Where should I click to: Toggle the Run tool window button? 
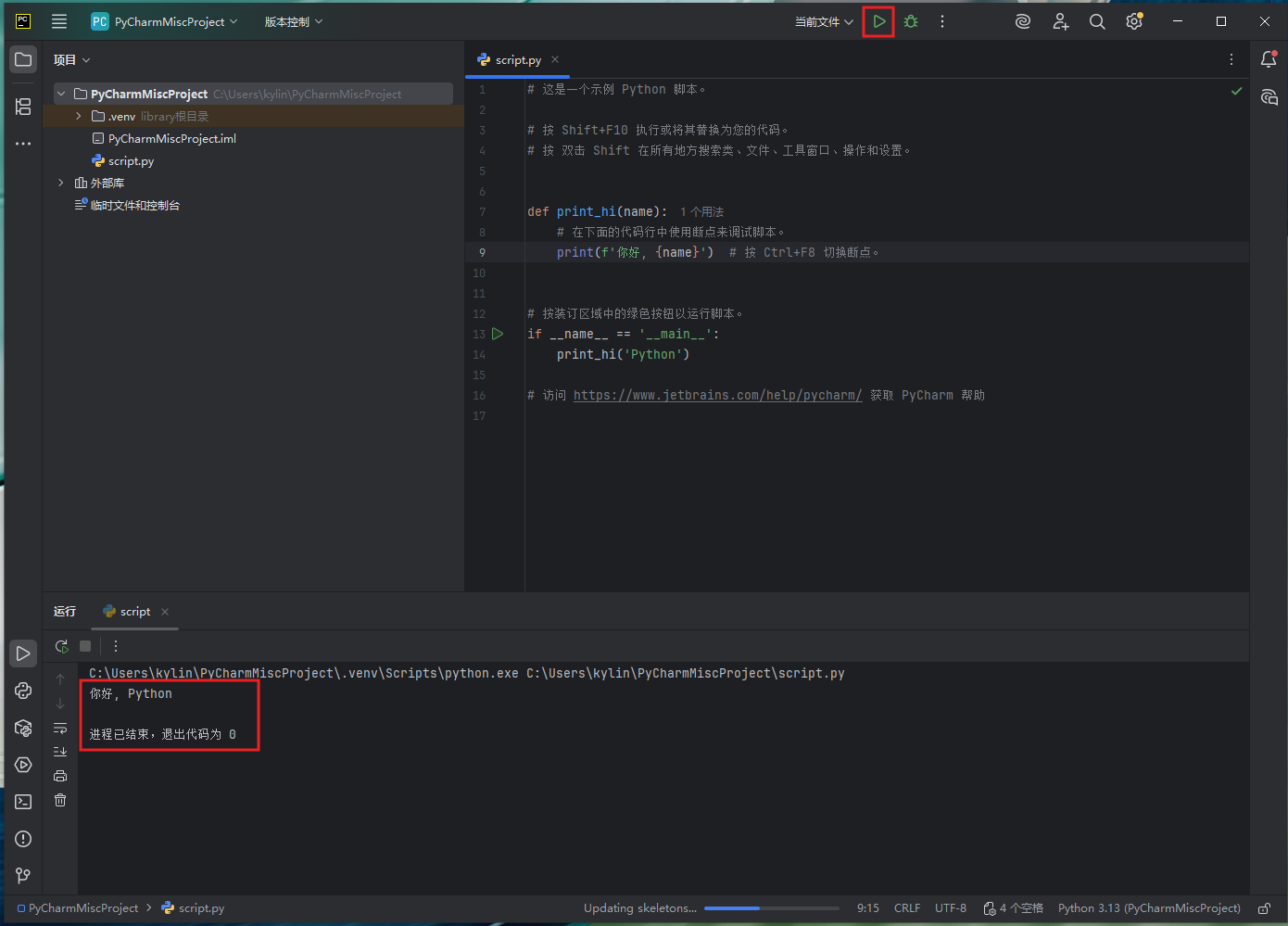click(23, 653)
